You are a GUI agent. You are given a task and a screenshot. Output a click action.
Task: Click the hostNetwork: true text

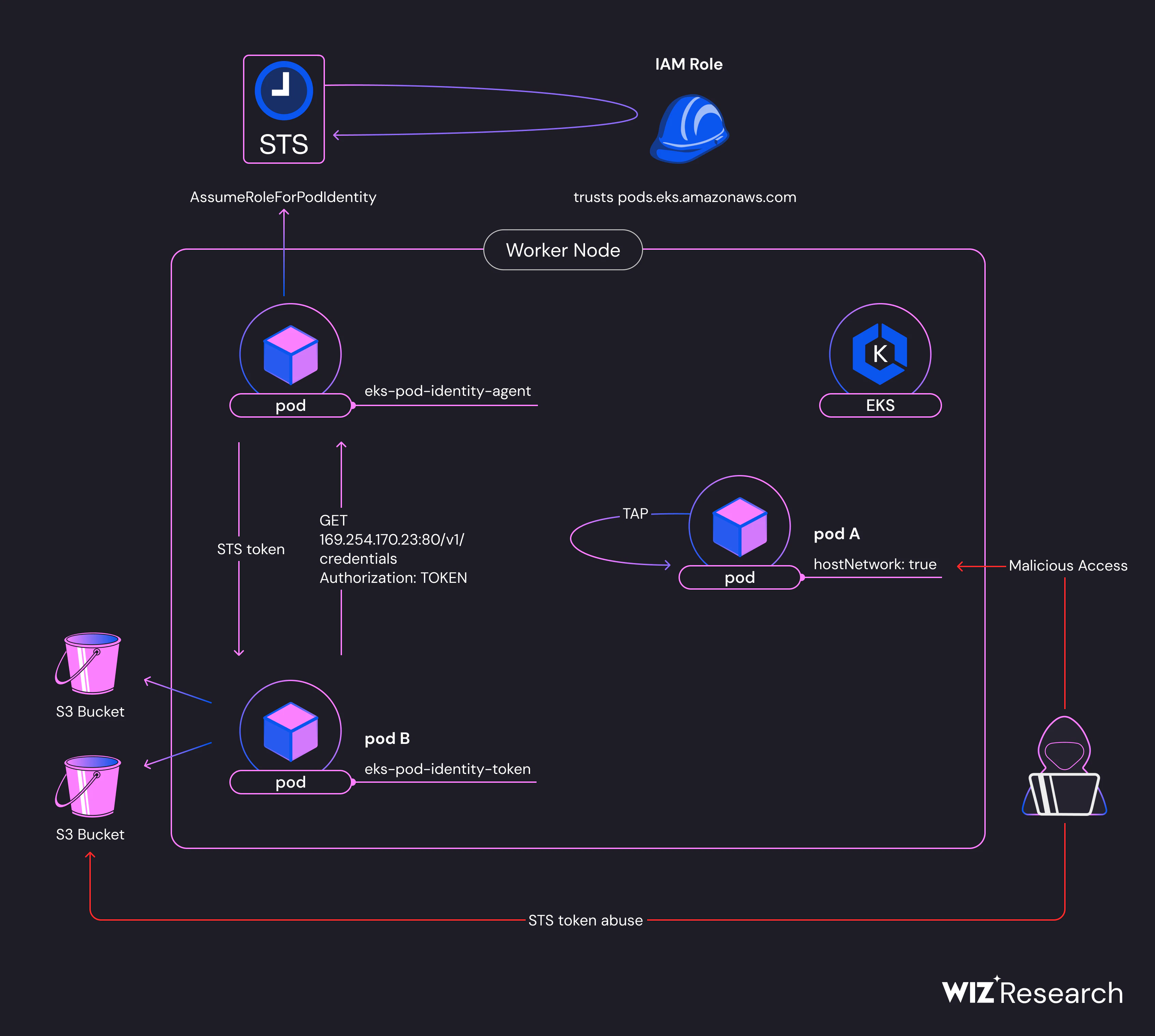click(875, 564)
